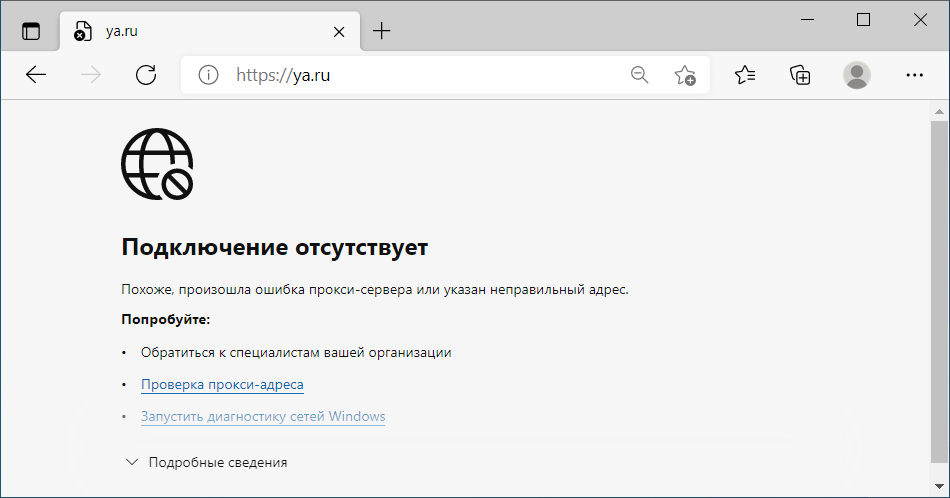Click the zoom out magnifier icon
The height and width of the screenshot is (498, 950).
click(639, 75)
